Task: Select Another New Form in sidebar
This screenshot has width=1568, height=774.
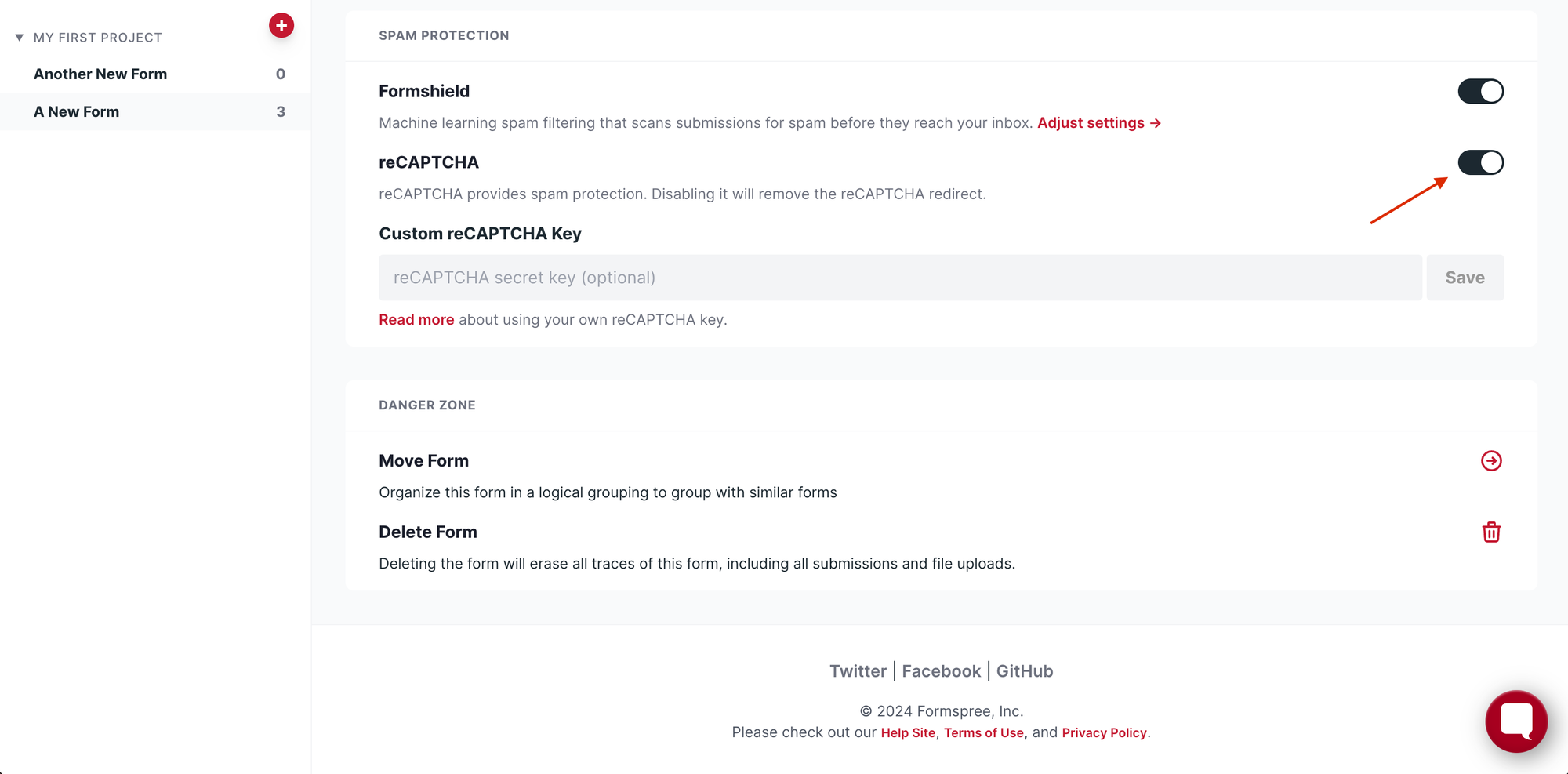Action: click(100, 74)
